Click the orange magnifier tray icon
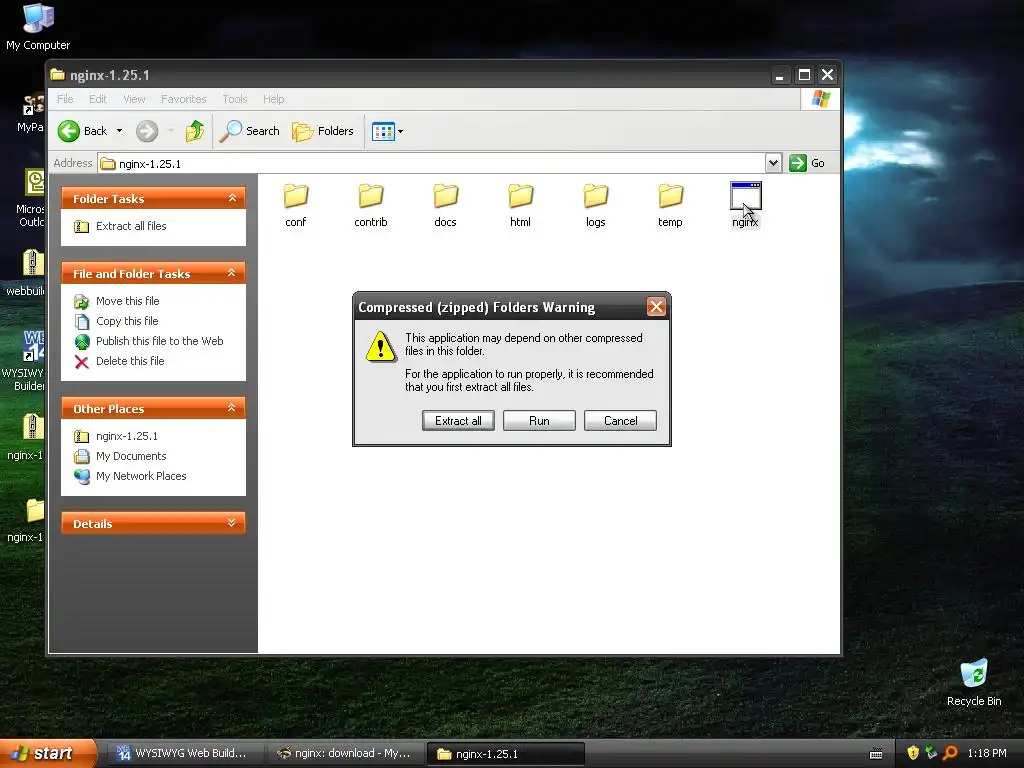Image resolution: width=1024 pixels, height=768 pixels. 950,753
